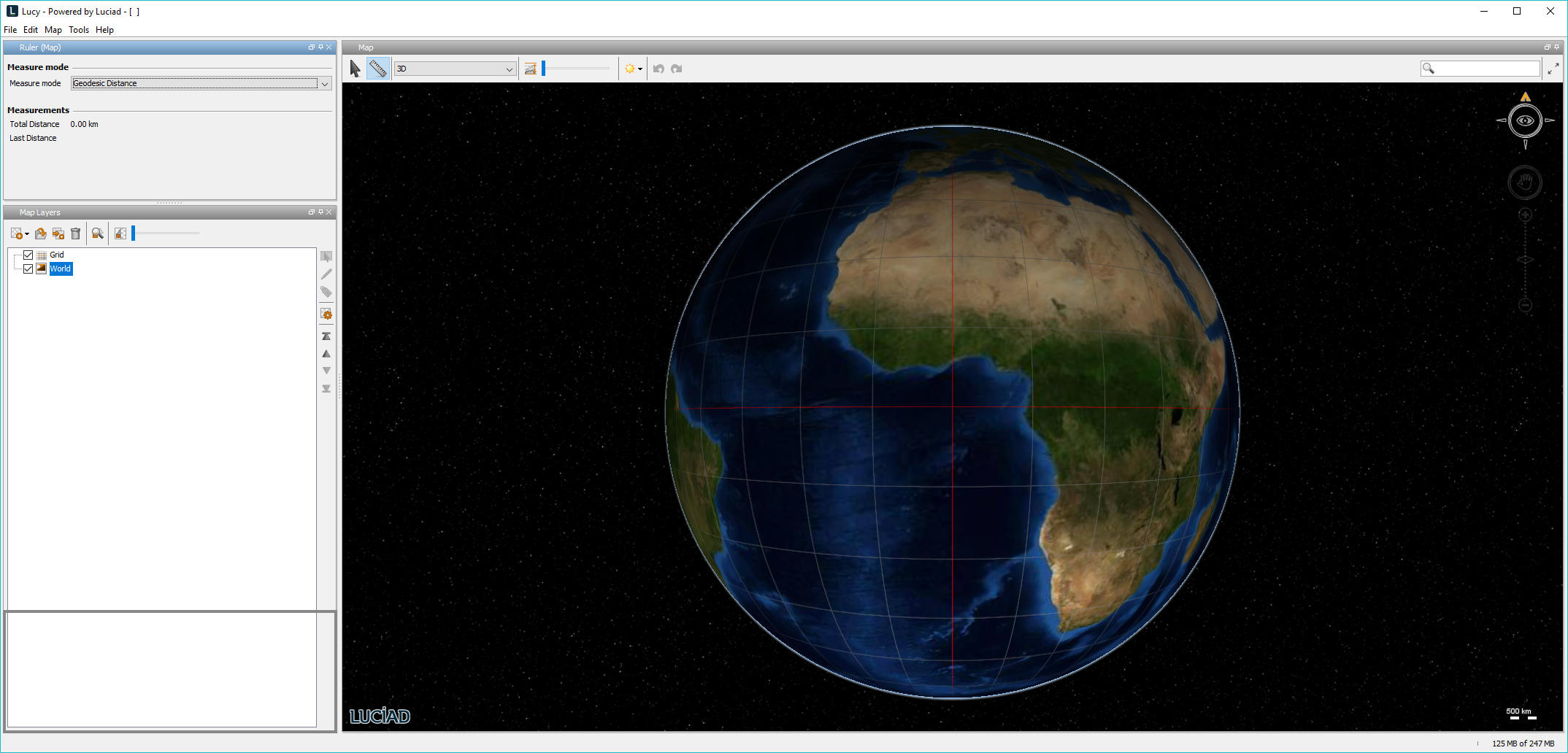Float the Map panel

(1548, 47)
